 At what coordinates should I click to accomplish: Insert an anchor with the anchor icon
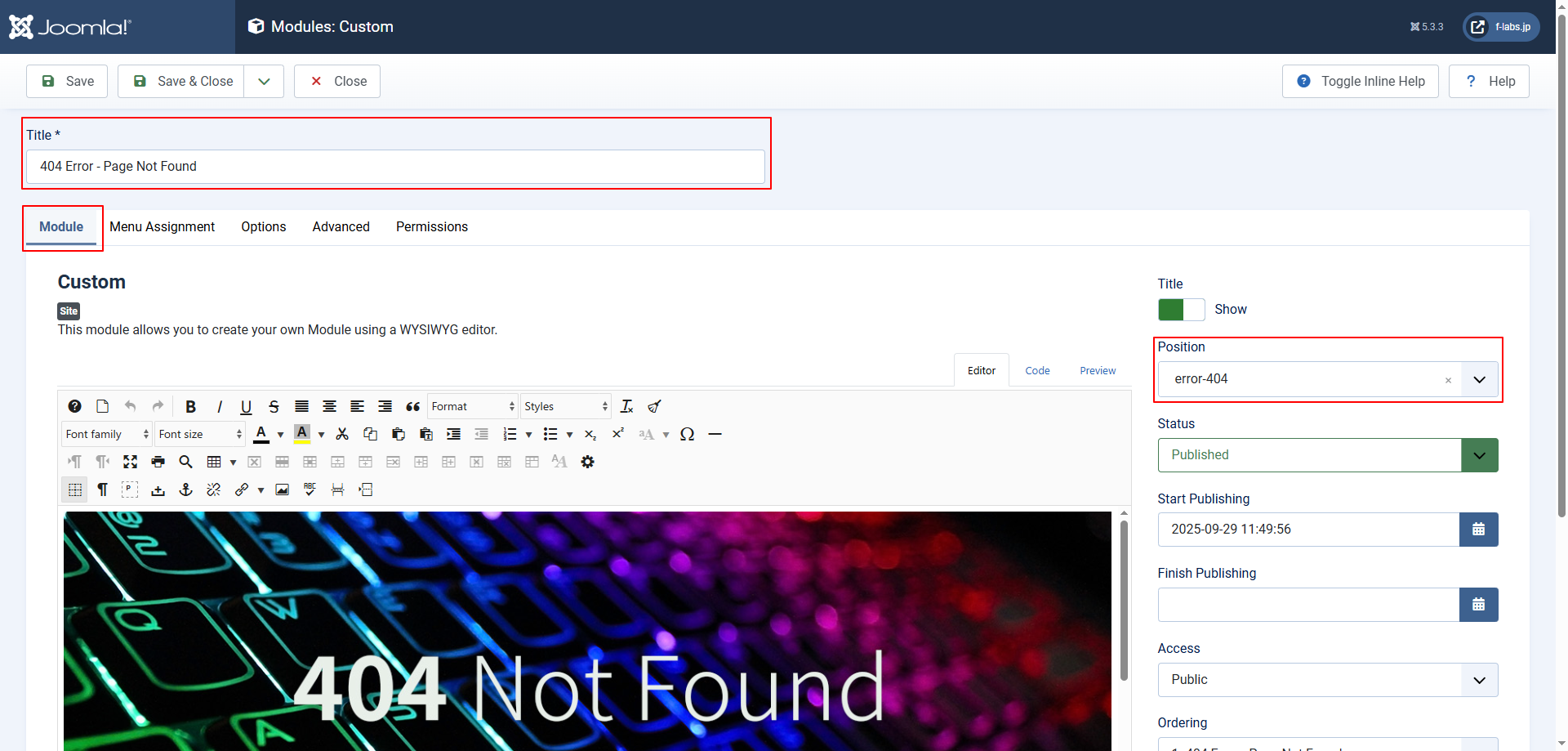click(x=185, y=490)
